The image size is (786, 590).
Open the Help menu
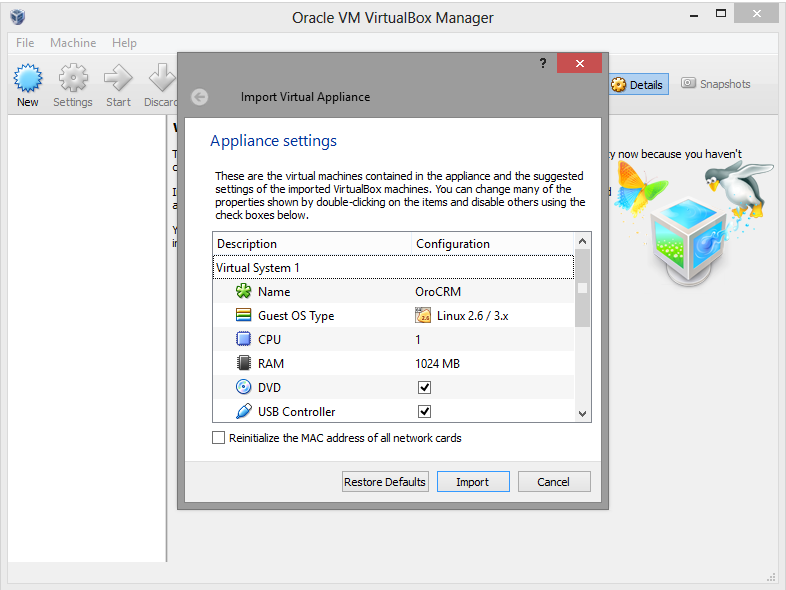click(x=124, y=43)
